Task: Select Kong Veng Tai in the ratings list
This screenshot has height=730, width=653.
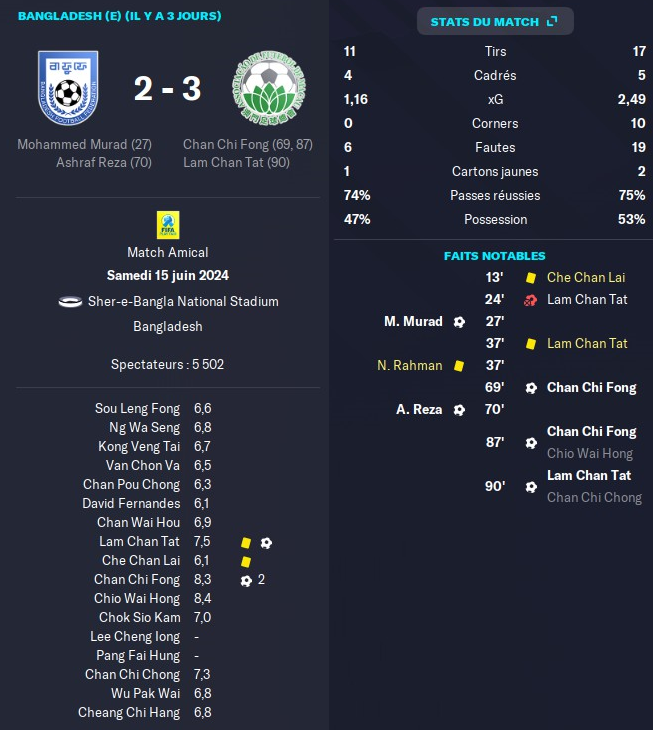Action: (x=139, y=446)
